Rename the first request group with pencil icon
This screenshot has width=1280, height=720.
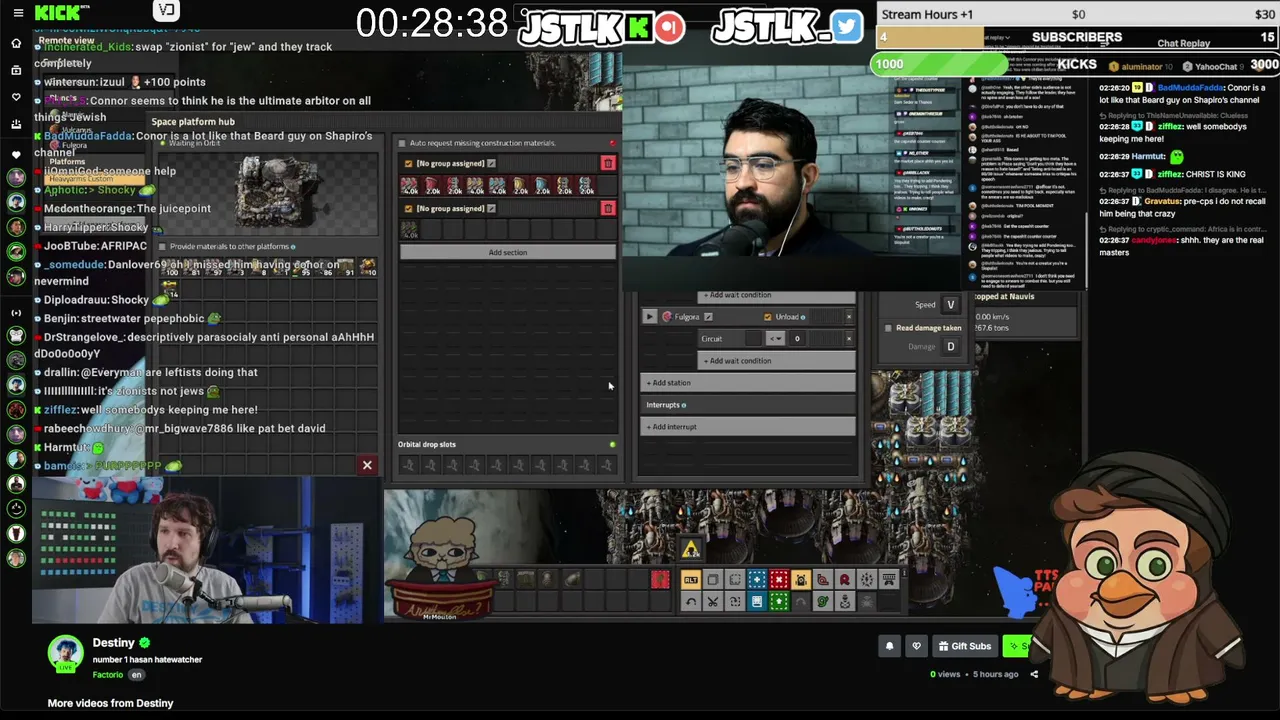point(491,163)
